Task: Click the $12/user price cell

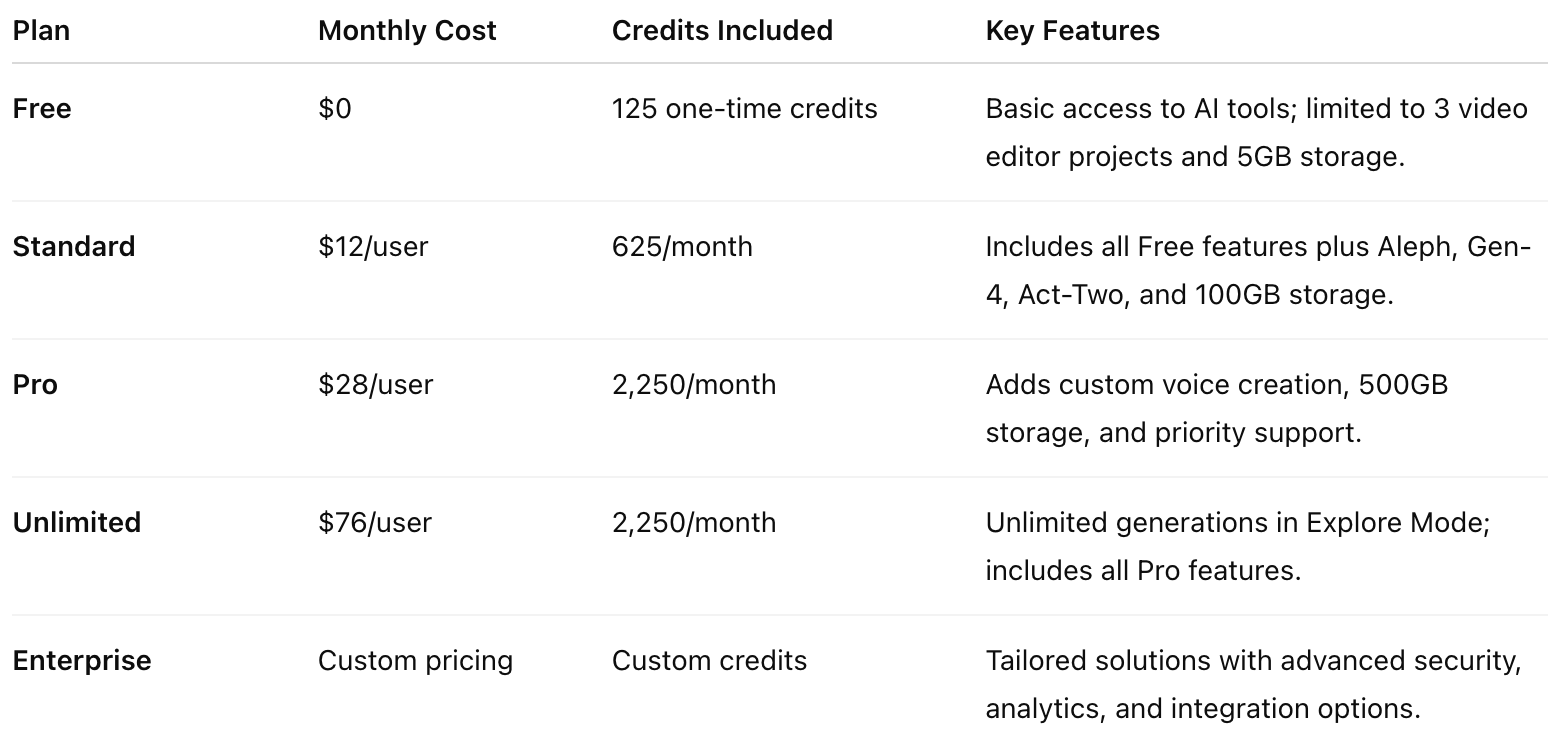Action: pos(373,246)
